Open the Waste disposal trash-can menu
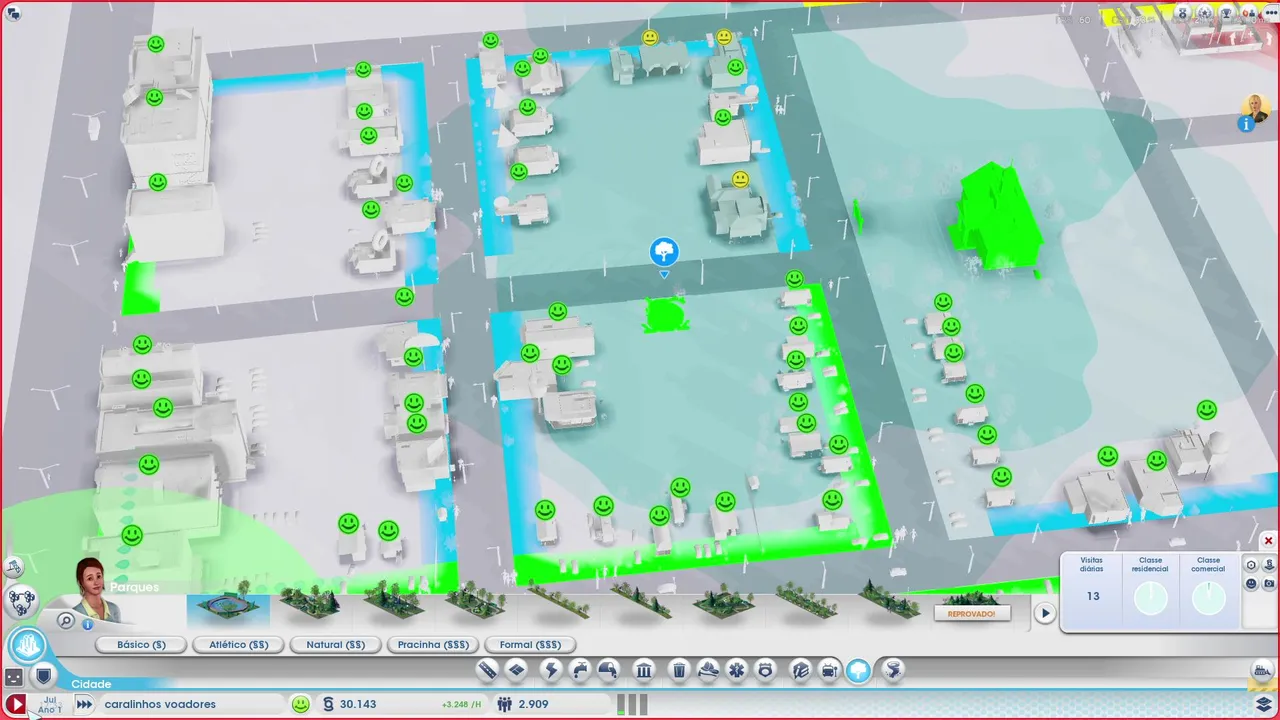The image size is (1280, 720). click(679, 670)
